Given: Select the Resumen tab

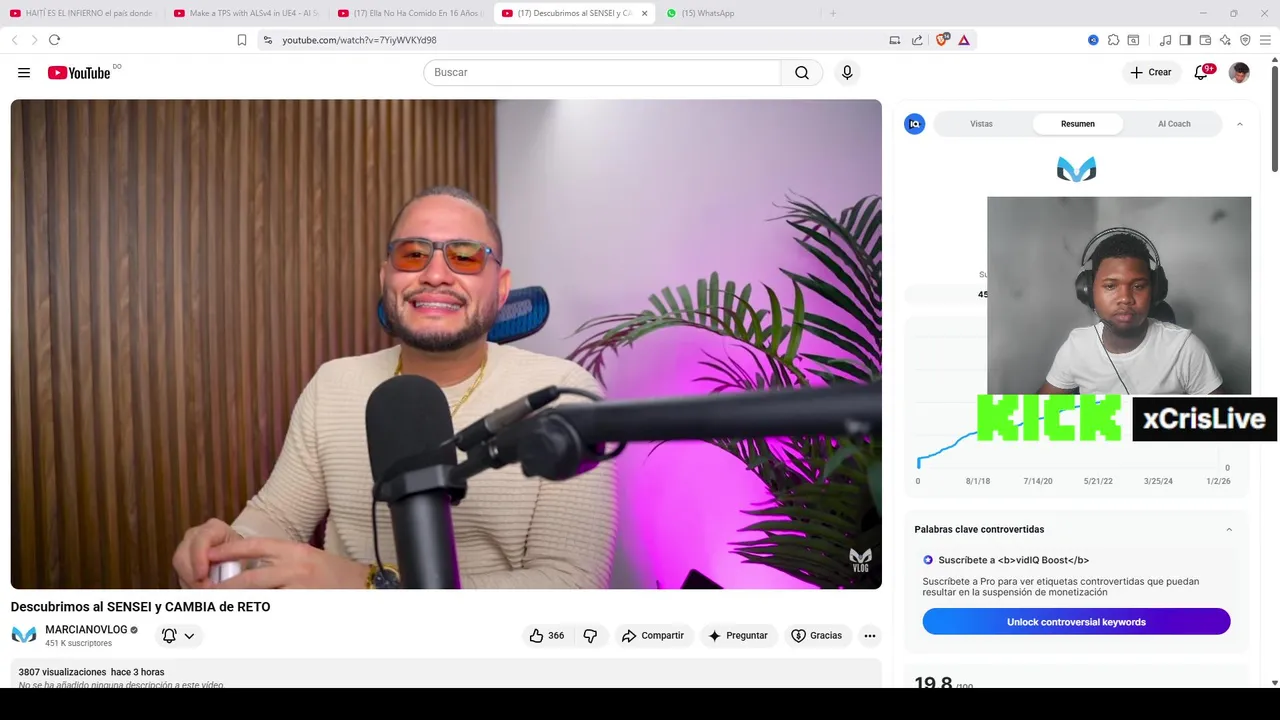Looking at the screenshot, I should (1078, 124).
